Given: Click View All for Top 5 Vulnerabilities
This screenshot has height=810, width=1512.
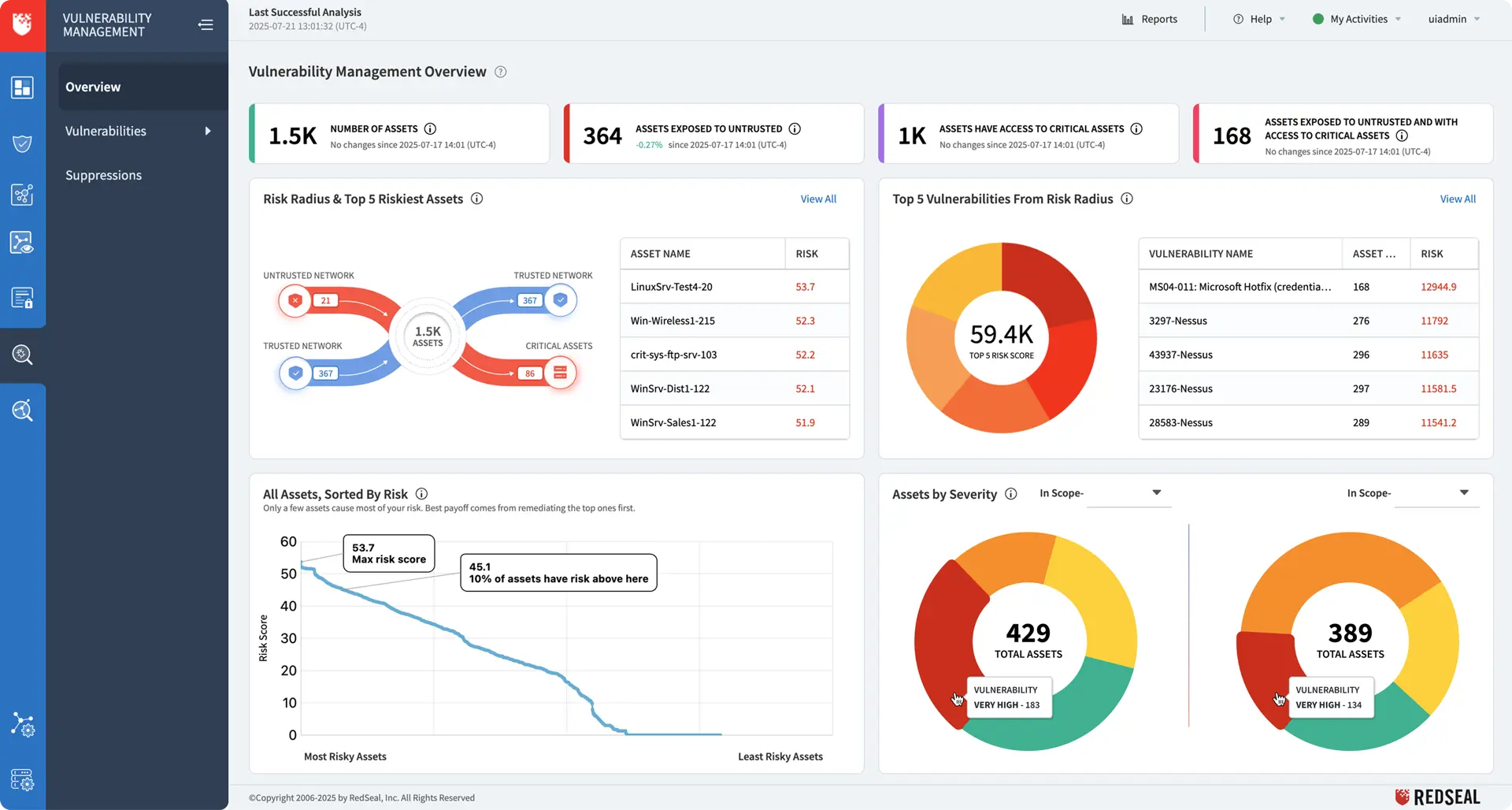Looking at the screenshot, I should pos(1458,199).
